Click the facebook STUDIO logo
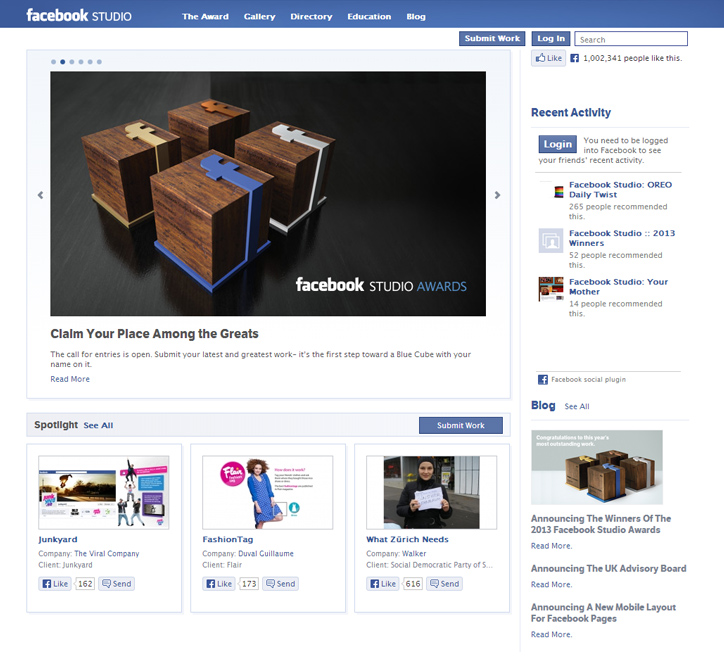 click(x=79, y=16)
